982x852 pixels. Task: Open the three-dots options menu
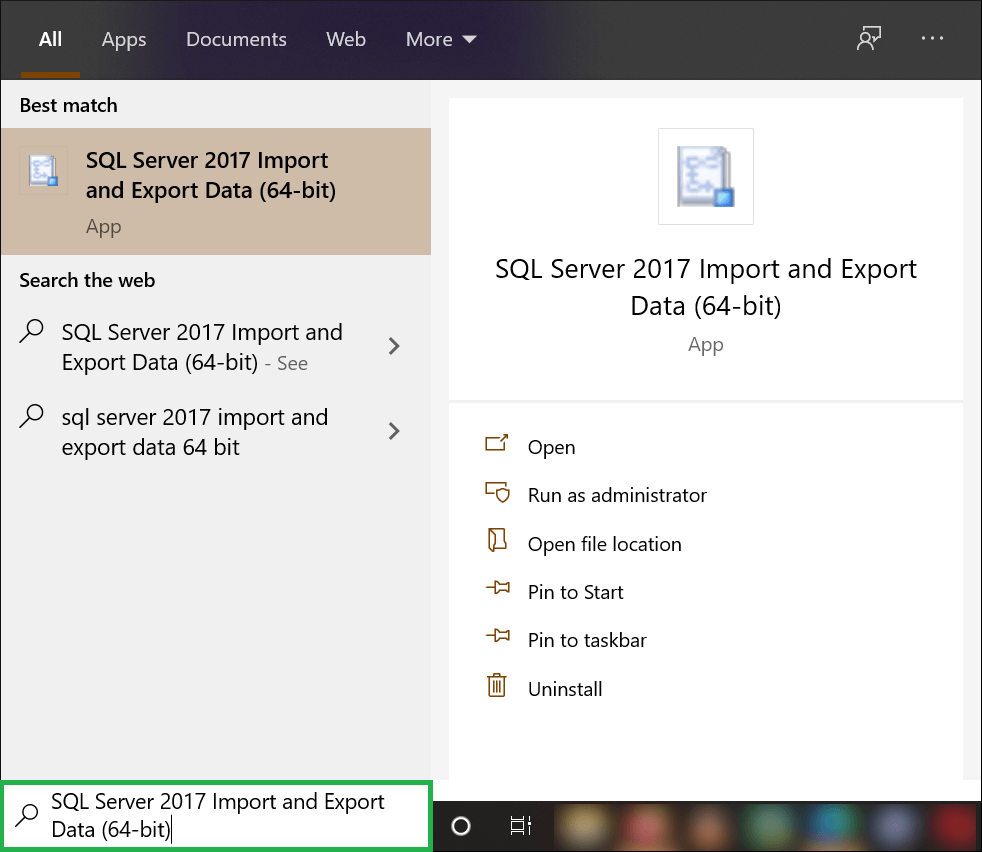pos(932,38)
